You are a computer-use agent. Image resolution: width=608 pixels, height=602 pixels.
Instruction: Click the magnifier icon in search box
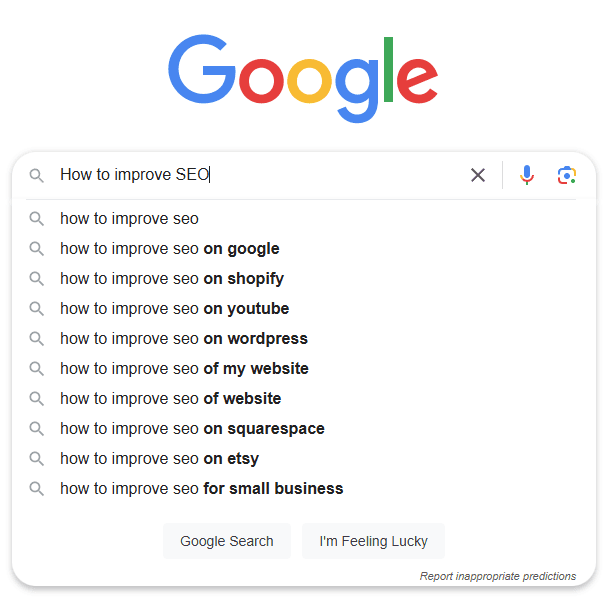click(37, 175)
